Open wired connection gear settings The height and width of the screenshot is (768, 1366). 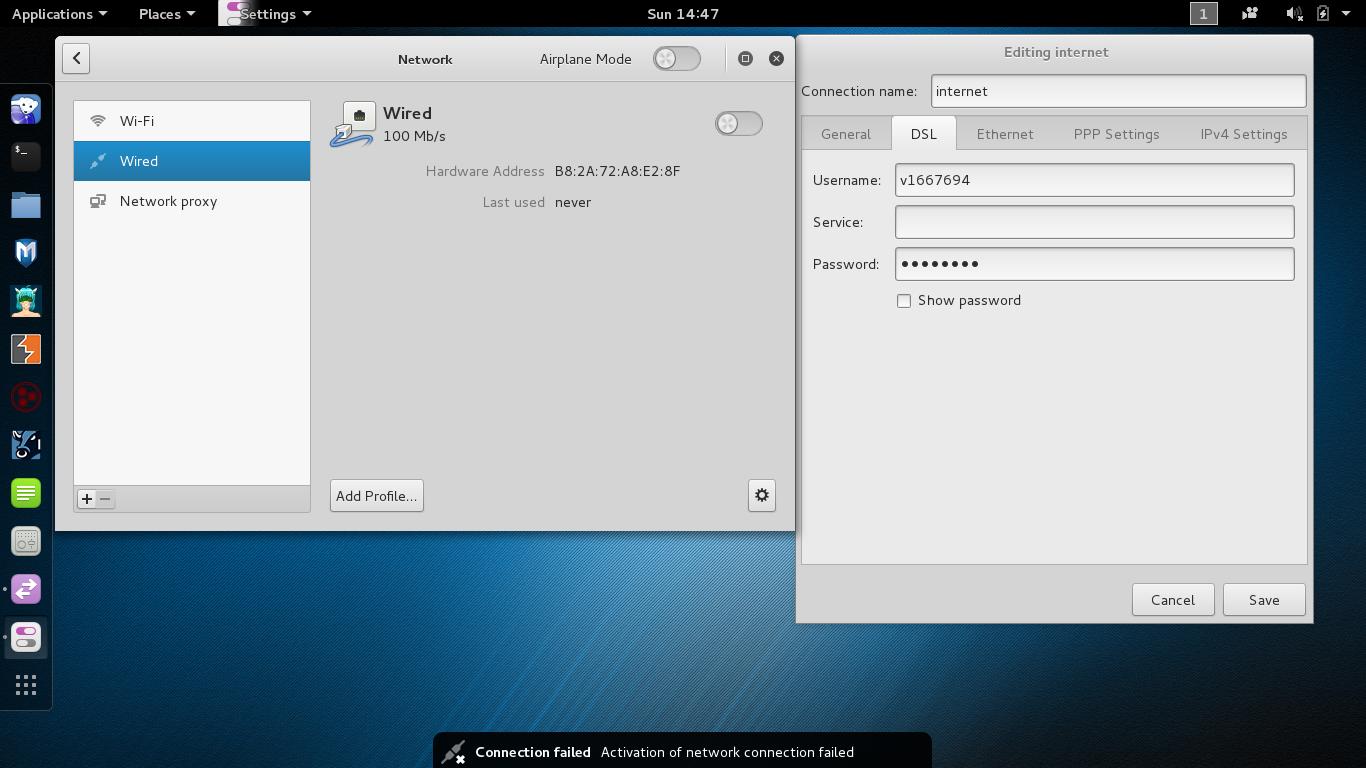click(x=761, y=496)
